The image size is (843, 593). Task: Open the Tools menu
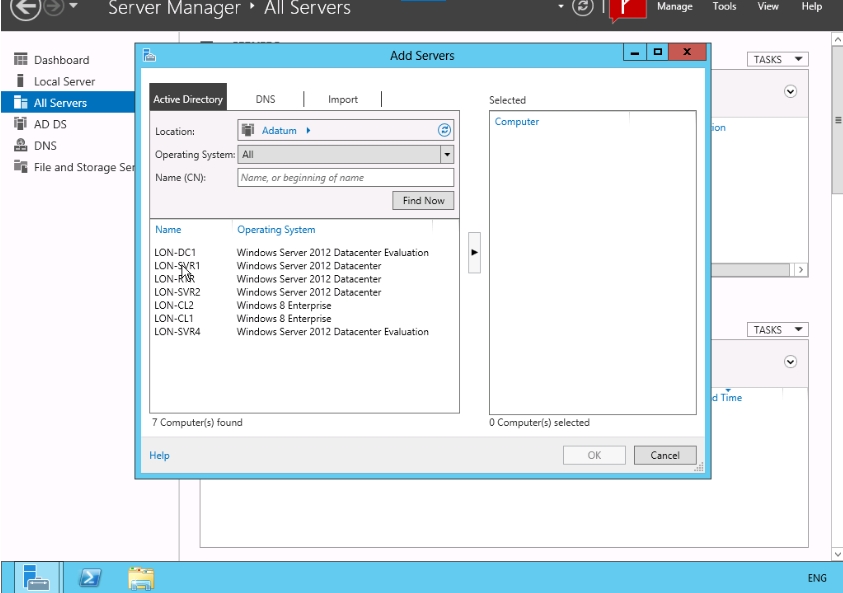click(724, 7)
